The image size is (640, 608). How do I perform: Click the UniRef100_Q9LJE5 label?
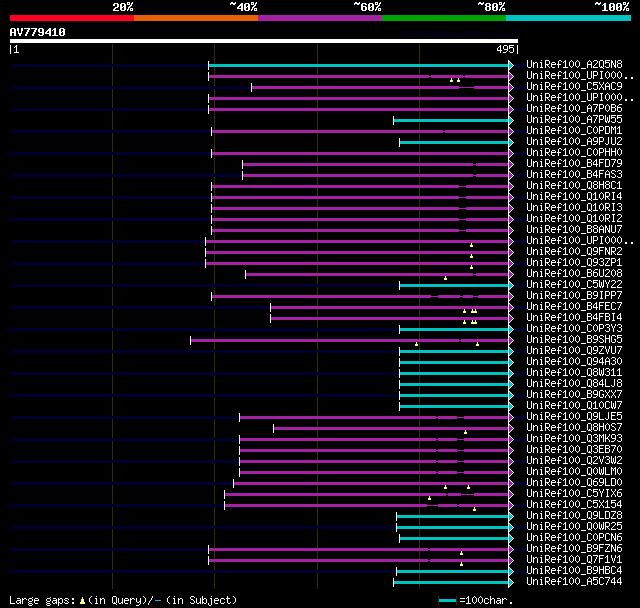tap(574, 417)
